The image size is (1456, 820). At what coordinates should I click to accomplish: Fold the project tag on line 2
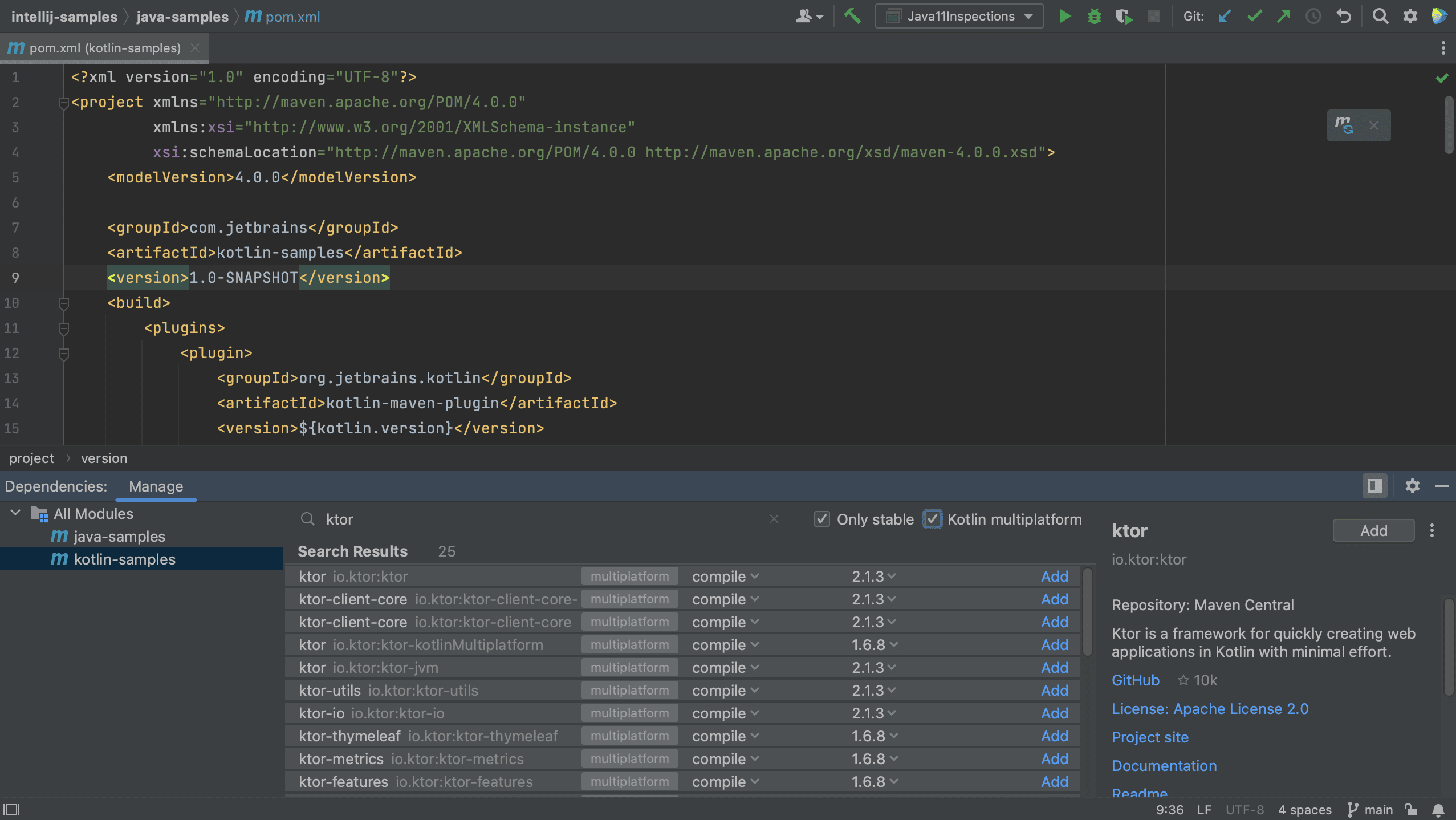[63, 103]
